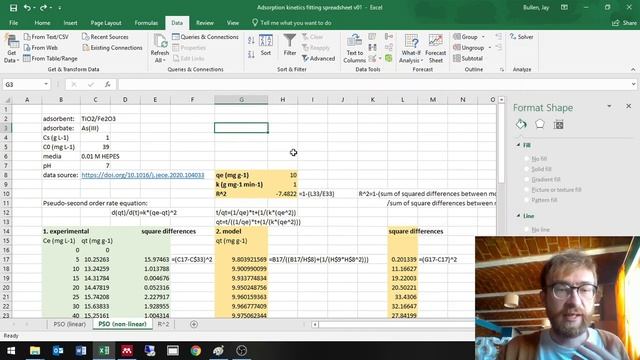Open Outline group dialog launcher
This screenshot has width=640, height=360.
[502, 70]
